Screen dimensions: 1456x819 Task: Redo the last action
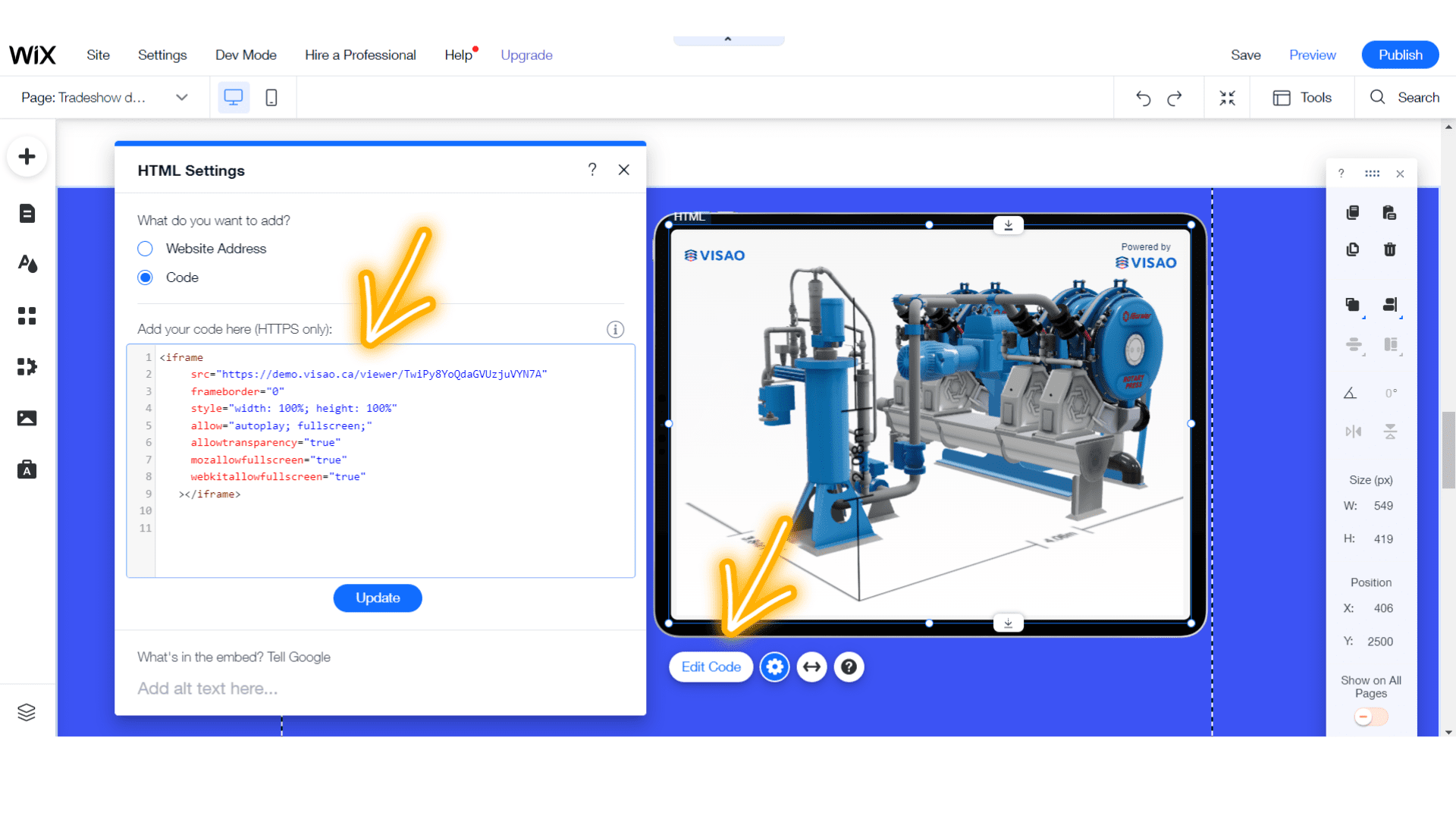click(1175, 98)
